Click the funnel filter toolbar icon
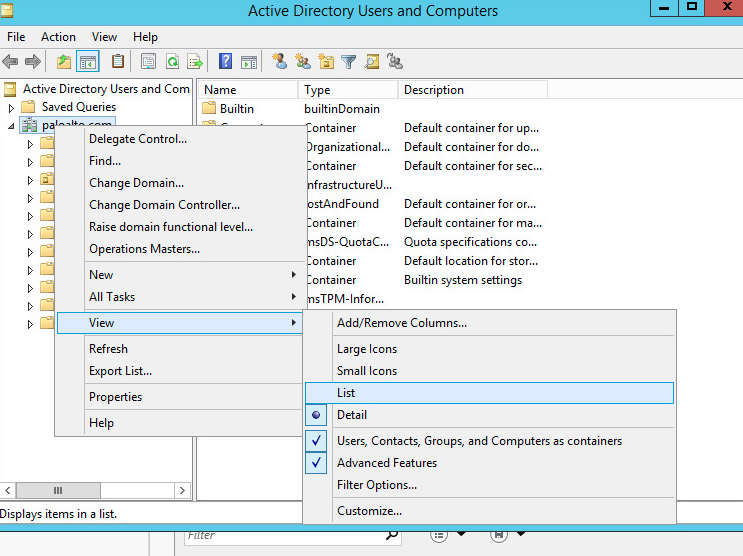Viewport: 743px width, 556px height. pyautogui.click(x=348, y=62)
